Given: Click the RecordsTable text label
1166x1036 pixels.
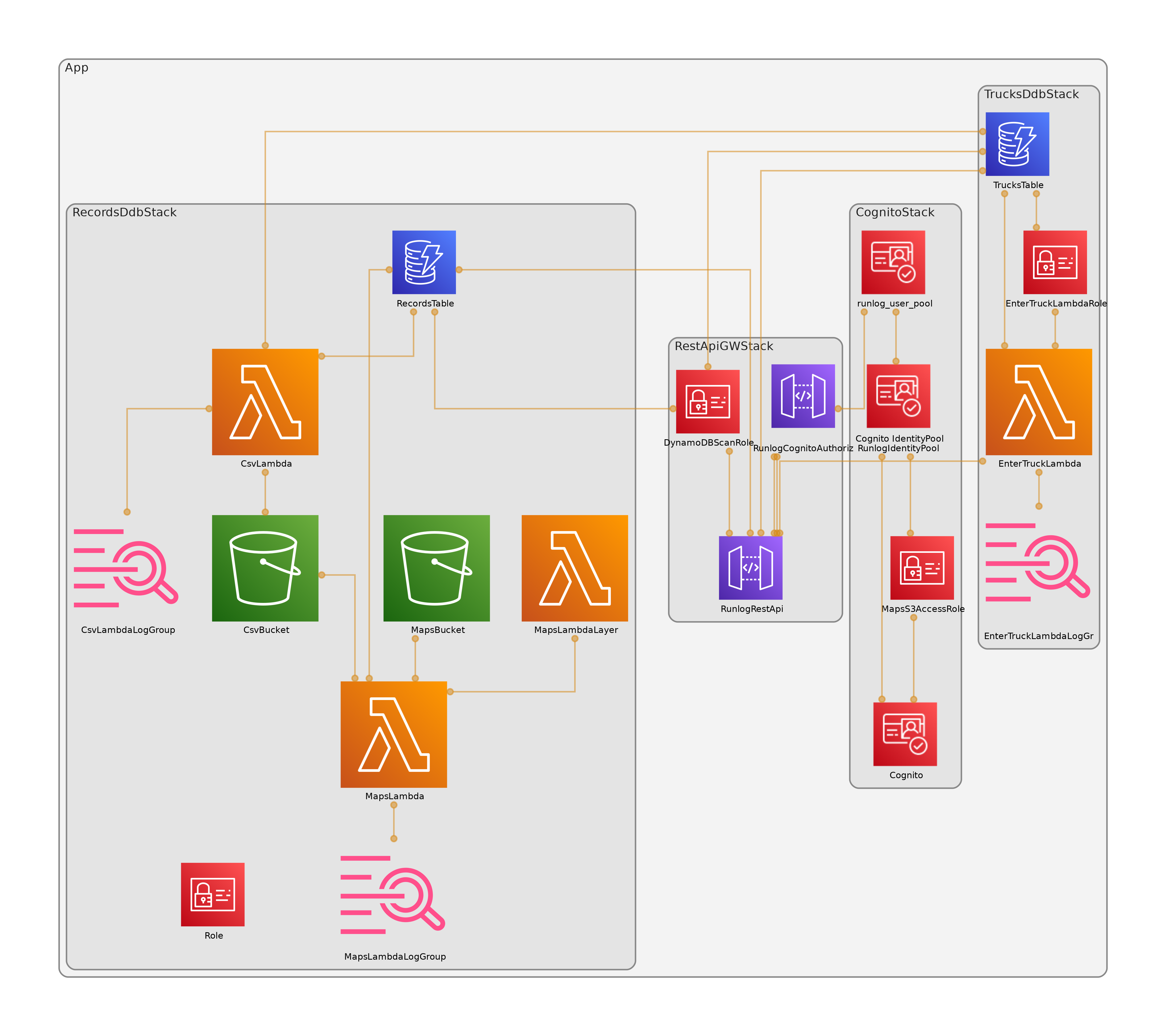Looking at the screenshot, I should click(x=426, y=304).
